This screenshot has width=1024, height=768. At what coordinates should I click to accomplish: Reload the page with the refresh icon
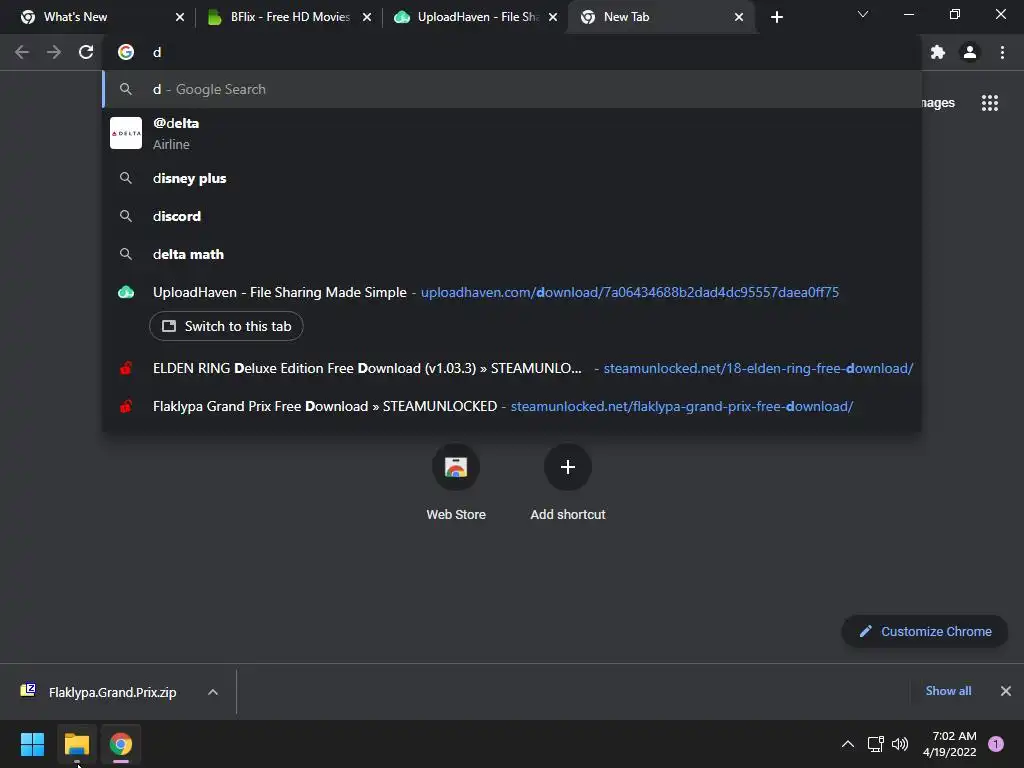(x=86, y=52)
